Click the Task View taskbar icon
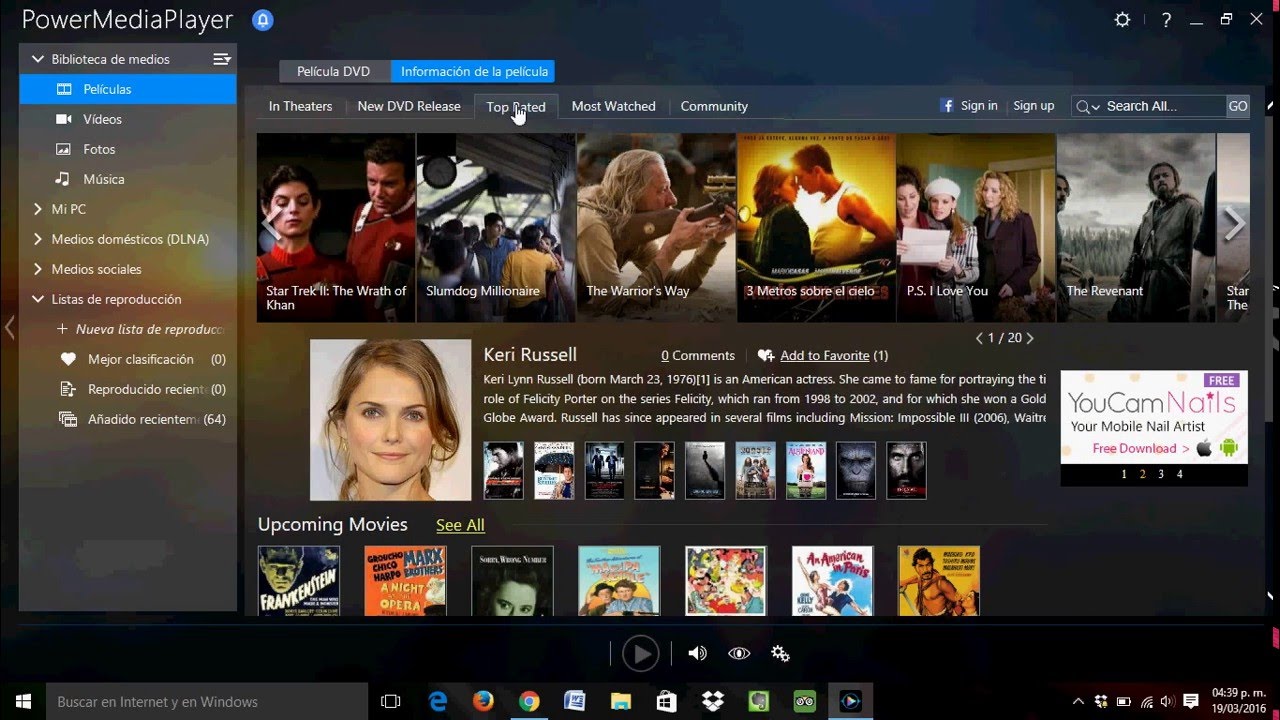The width and height of the screenshot is (1280, 720). (x=391, y=702)
